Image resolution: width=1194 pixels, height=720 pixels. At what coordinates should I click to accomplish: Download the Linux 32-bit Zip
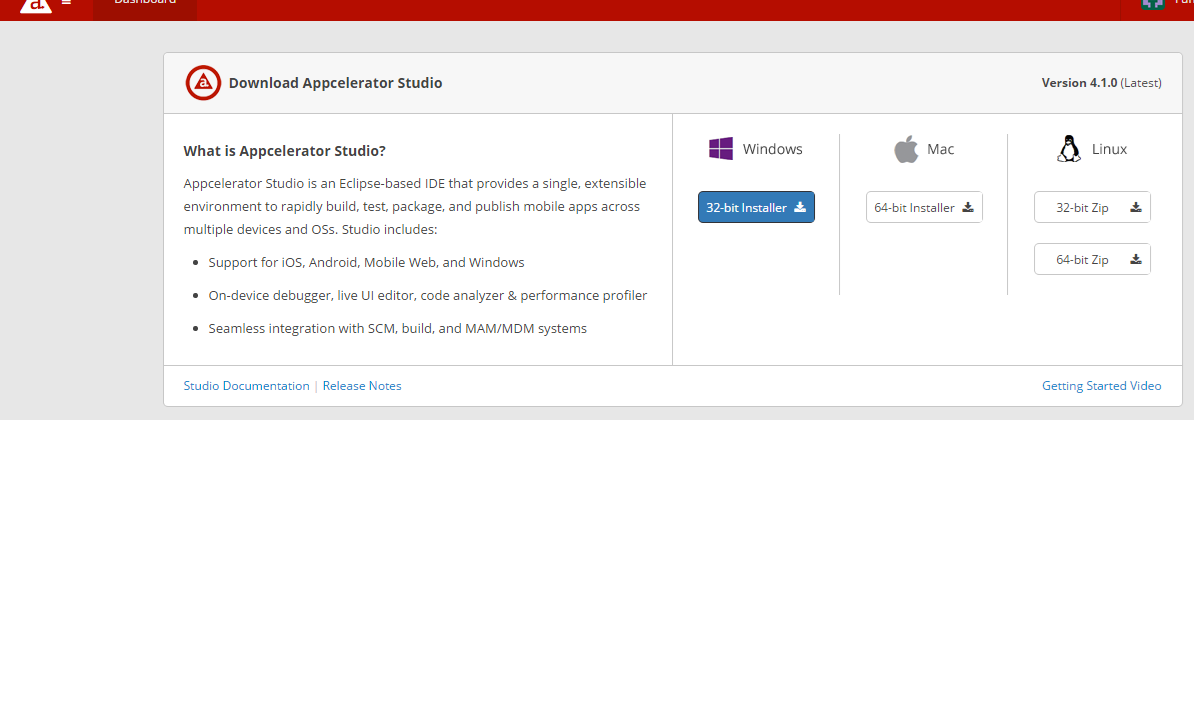point(1092,207)
